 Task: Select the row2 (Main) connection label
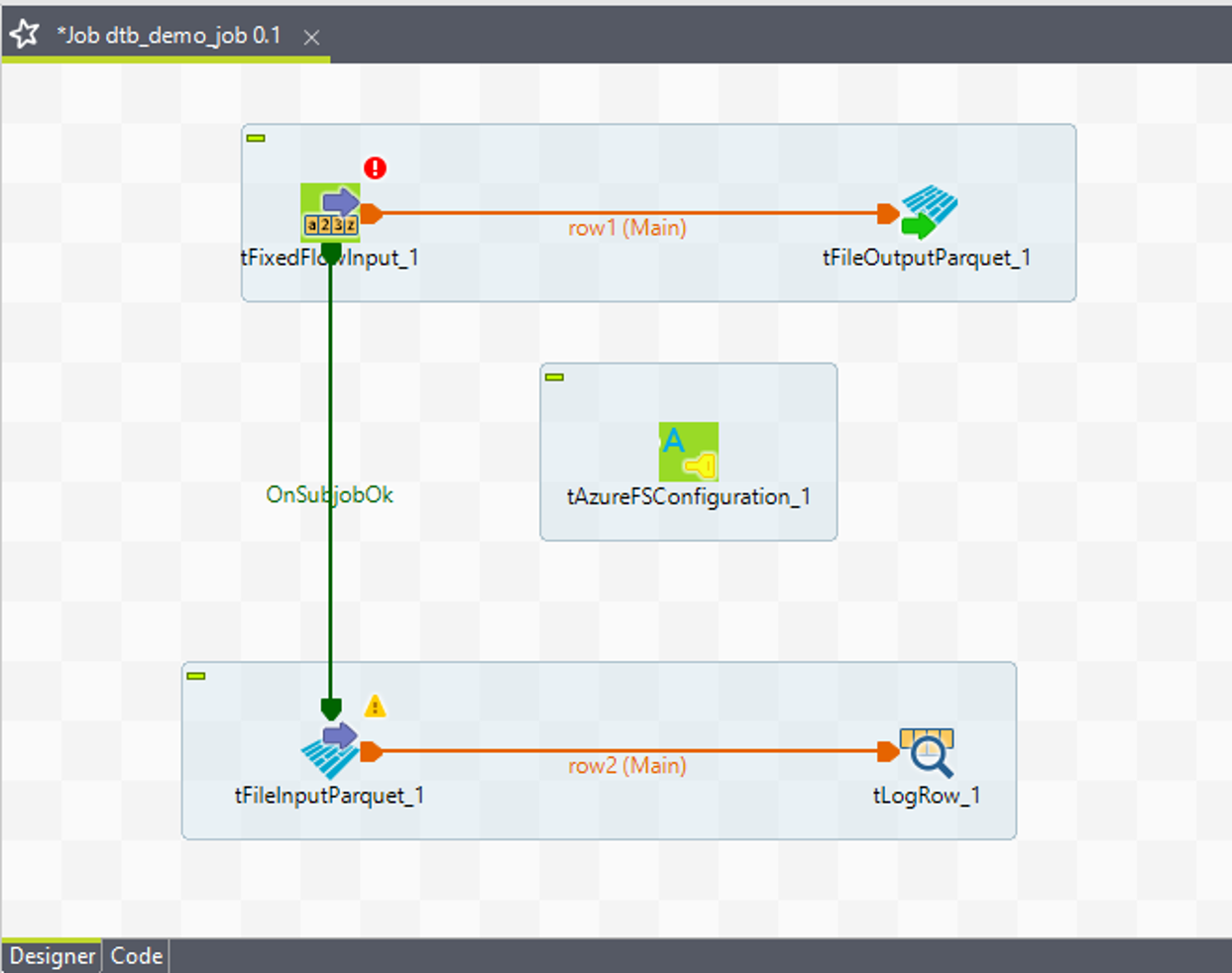pyautogui.click(x=626, y=766)
